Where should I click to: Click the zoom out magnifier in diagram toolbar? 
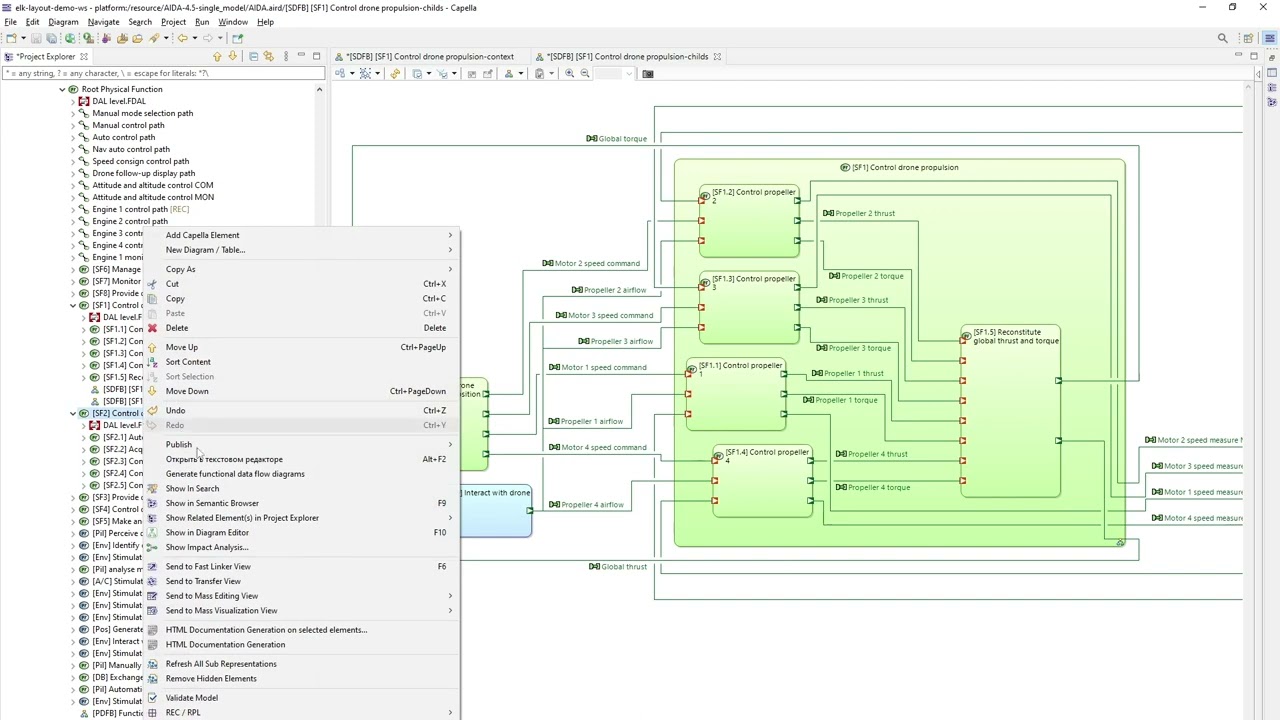tap(585, 74)
